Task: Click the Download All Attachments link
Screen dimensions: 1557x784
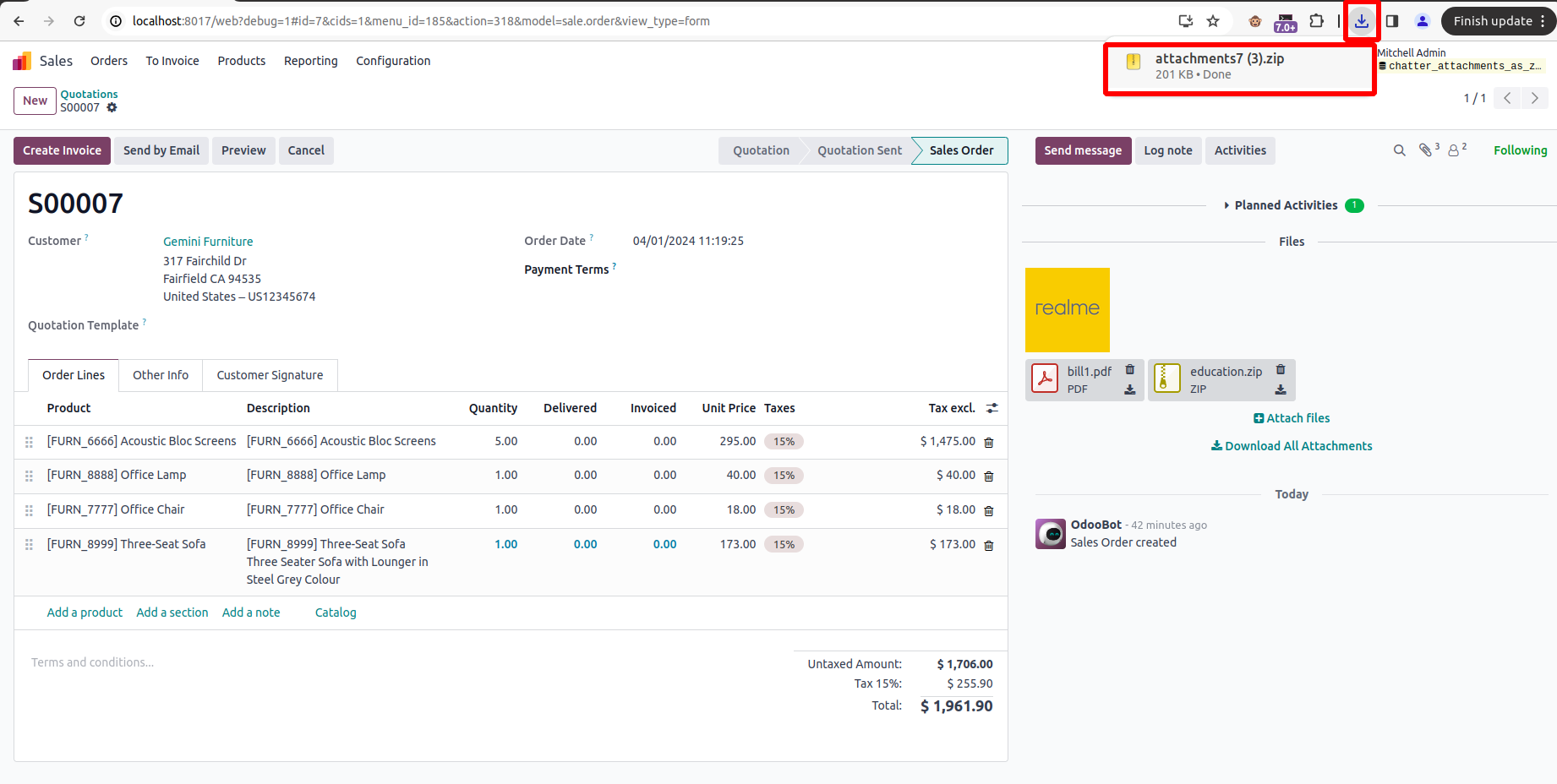Action: [1292, 446]
